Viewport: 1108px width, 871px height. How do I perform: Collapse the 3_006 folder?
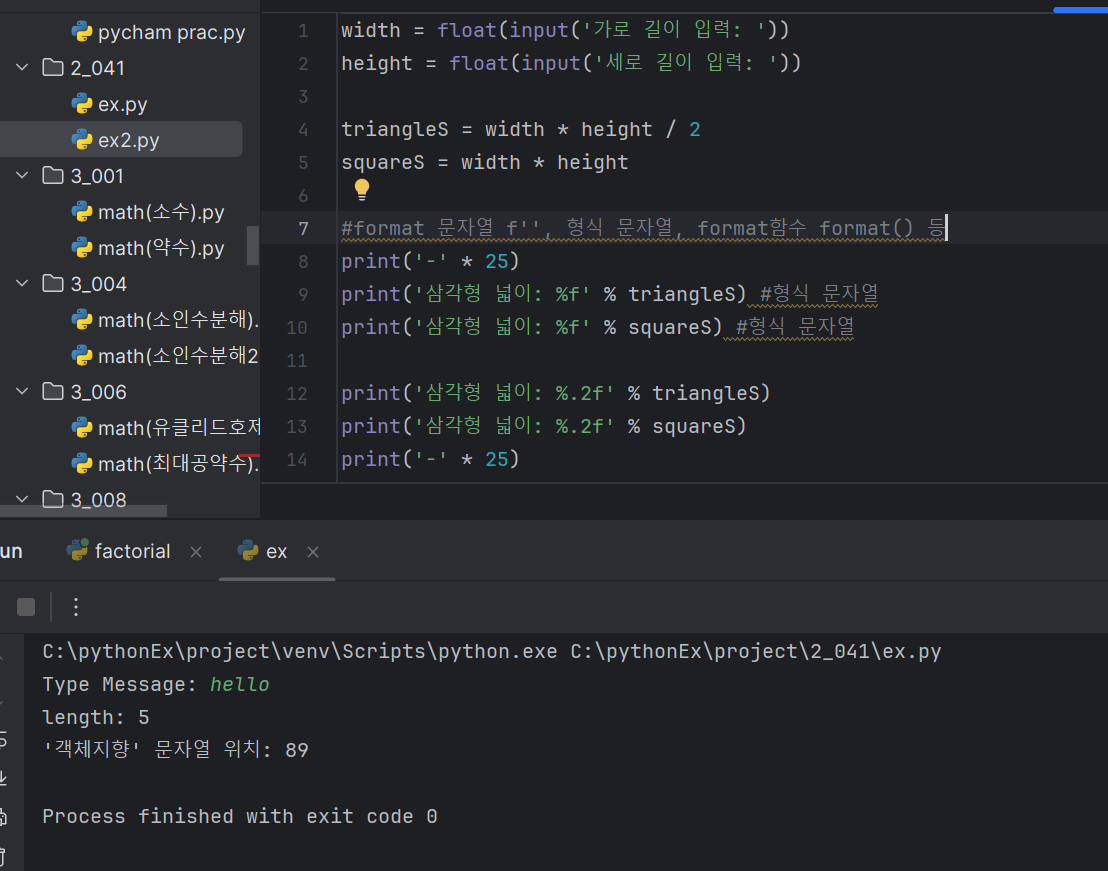coord(23,391)
